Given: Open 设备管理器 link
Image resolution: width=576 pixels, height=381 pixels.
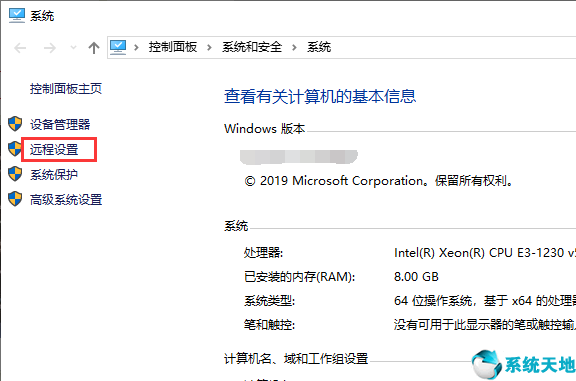Looking at the screenshot, I should (60, 125).
